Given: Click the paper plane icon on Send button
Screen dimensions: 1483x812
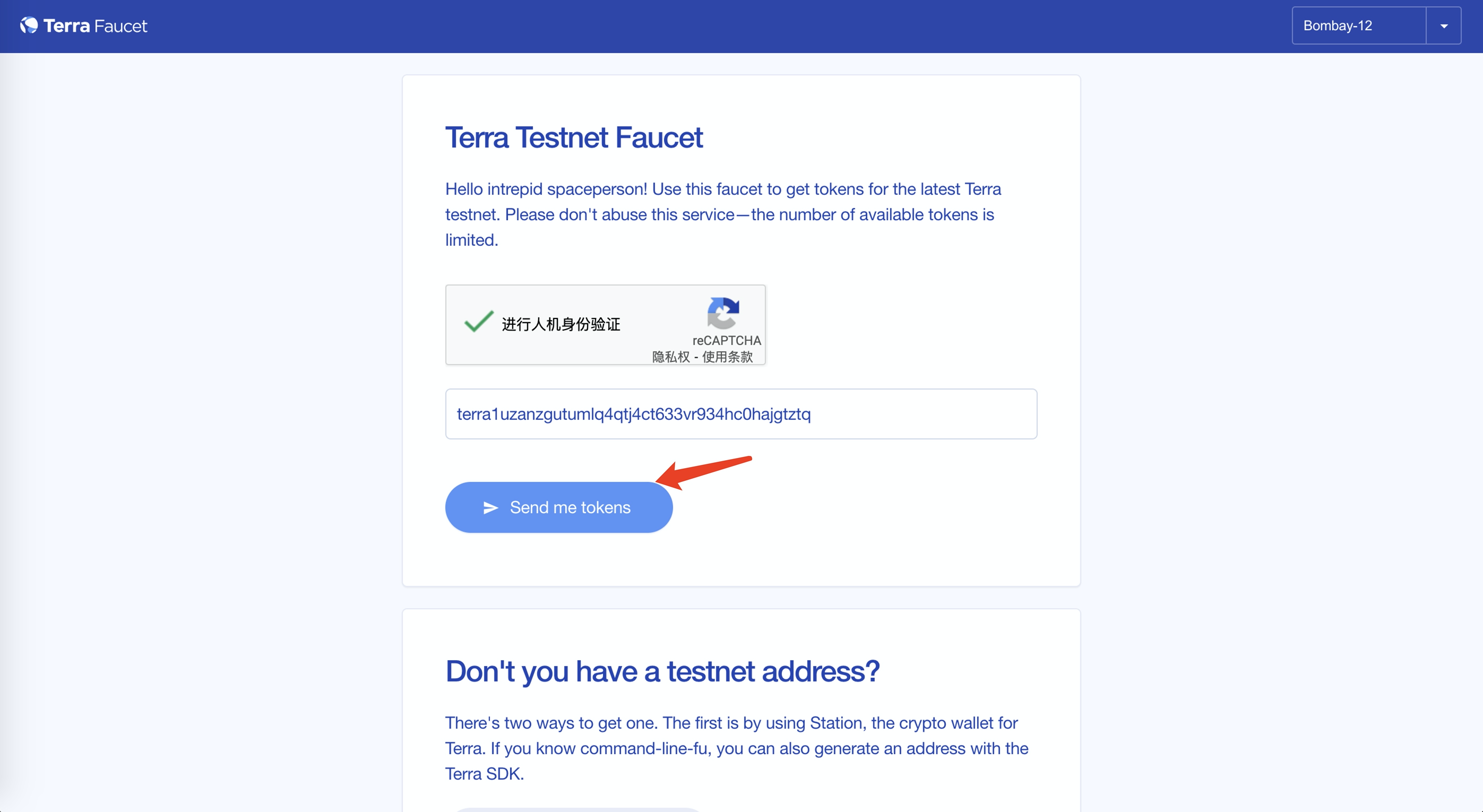Looking at the screenshot, I should pos(490,507).
